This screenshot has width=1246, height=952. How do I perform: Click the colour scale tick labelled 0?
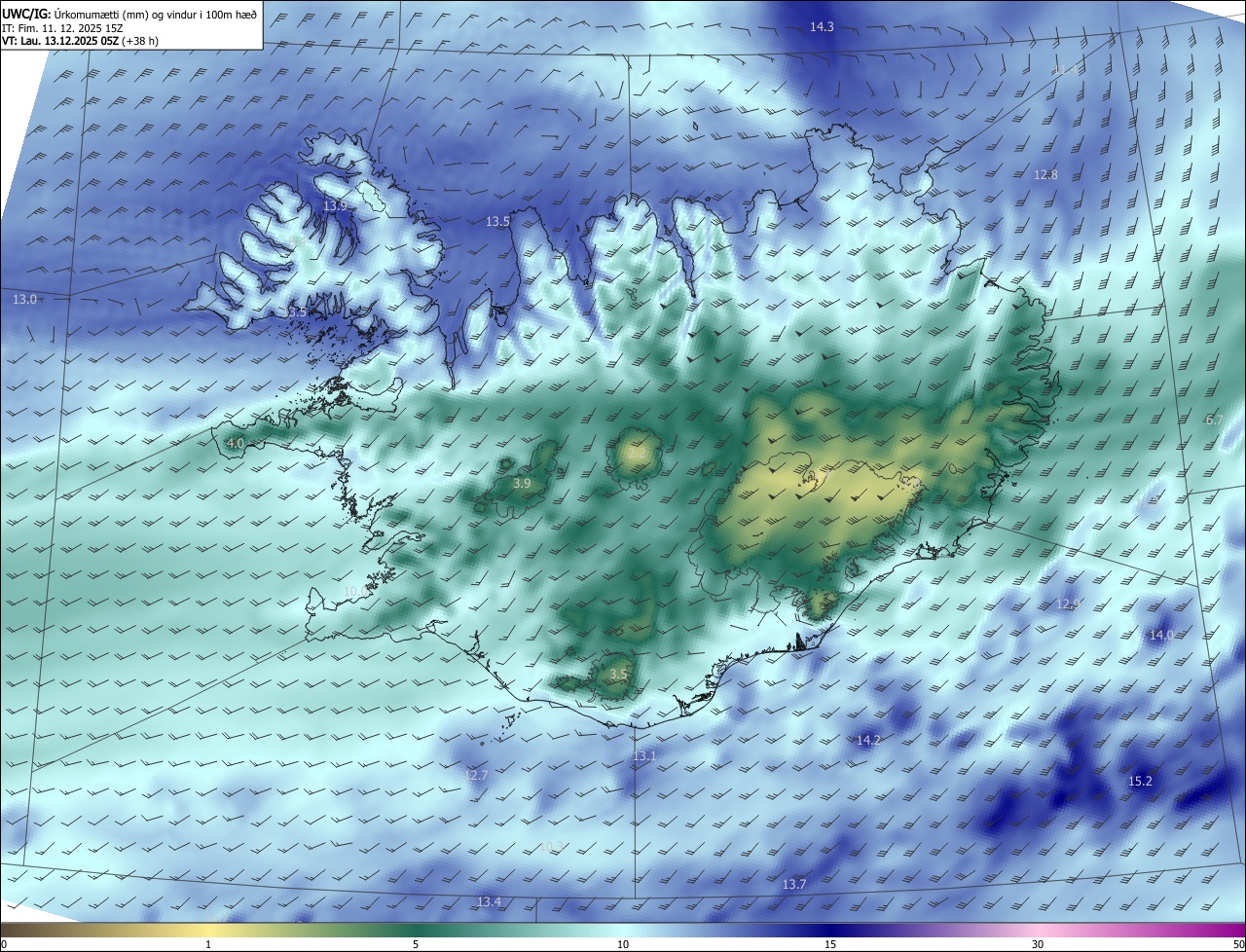coord(3,944)
